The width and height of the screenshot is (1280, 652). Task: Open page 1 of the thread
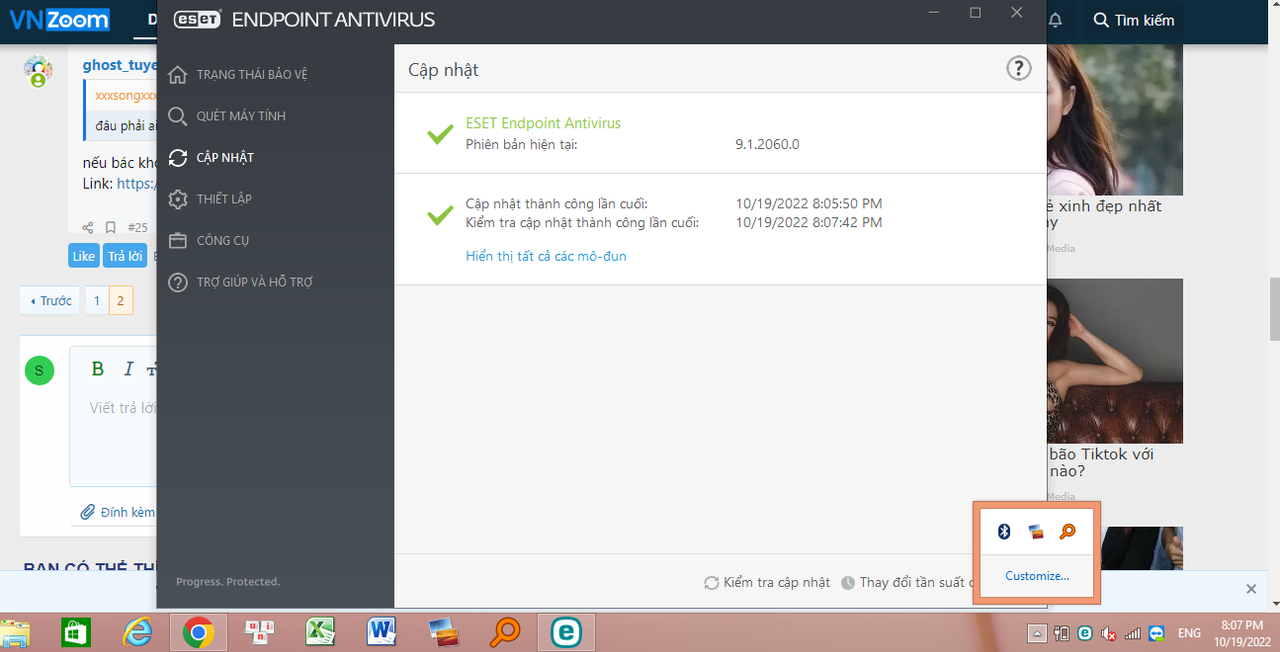97,301
